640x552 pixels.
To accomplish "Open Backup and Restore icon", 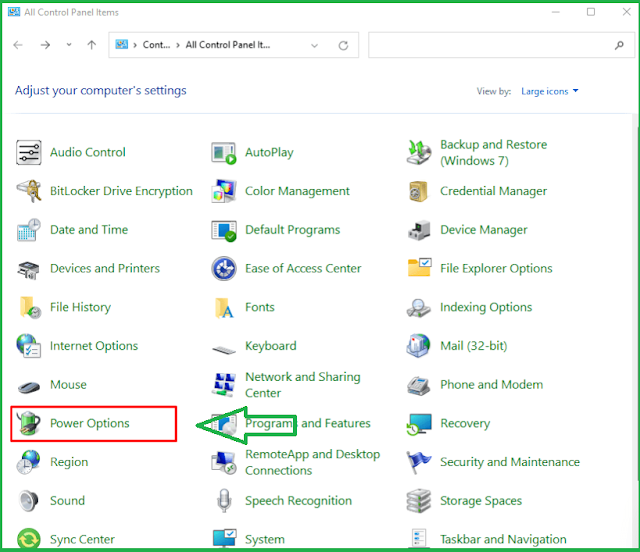I will (419, 152).
